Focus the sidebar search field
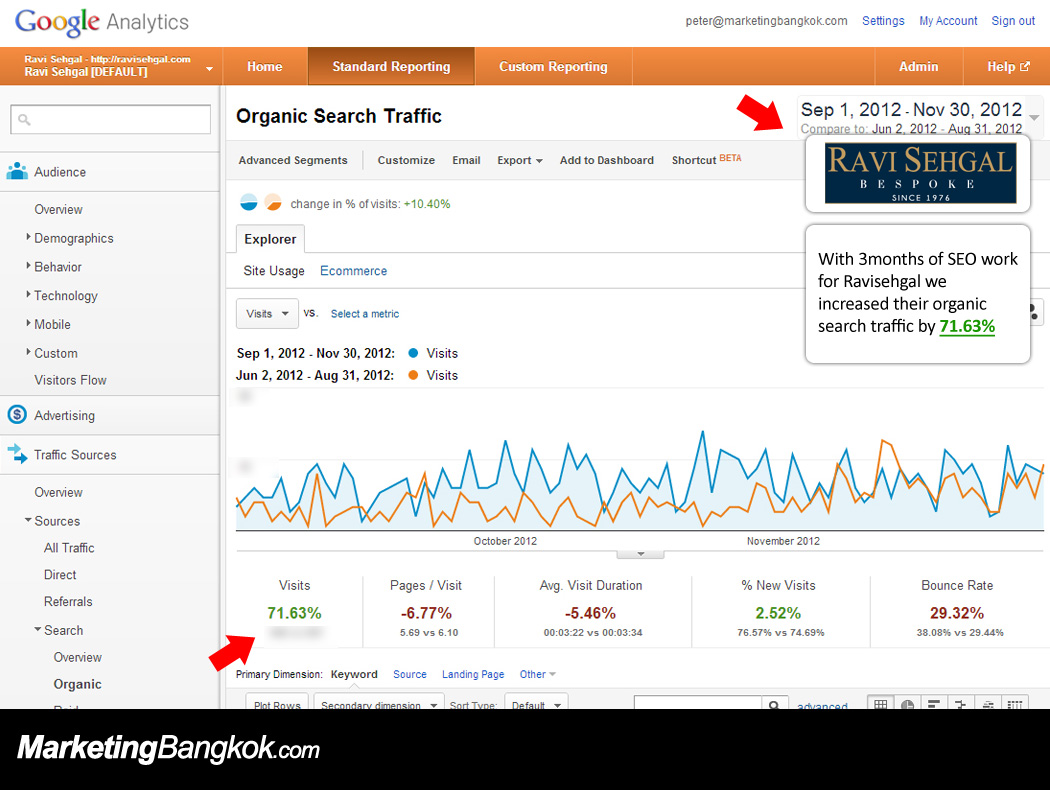The width and height of the screenshot is (1050, 790). 110,120
